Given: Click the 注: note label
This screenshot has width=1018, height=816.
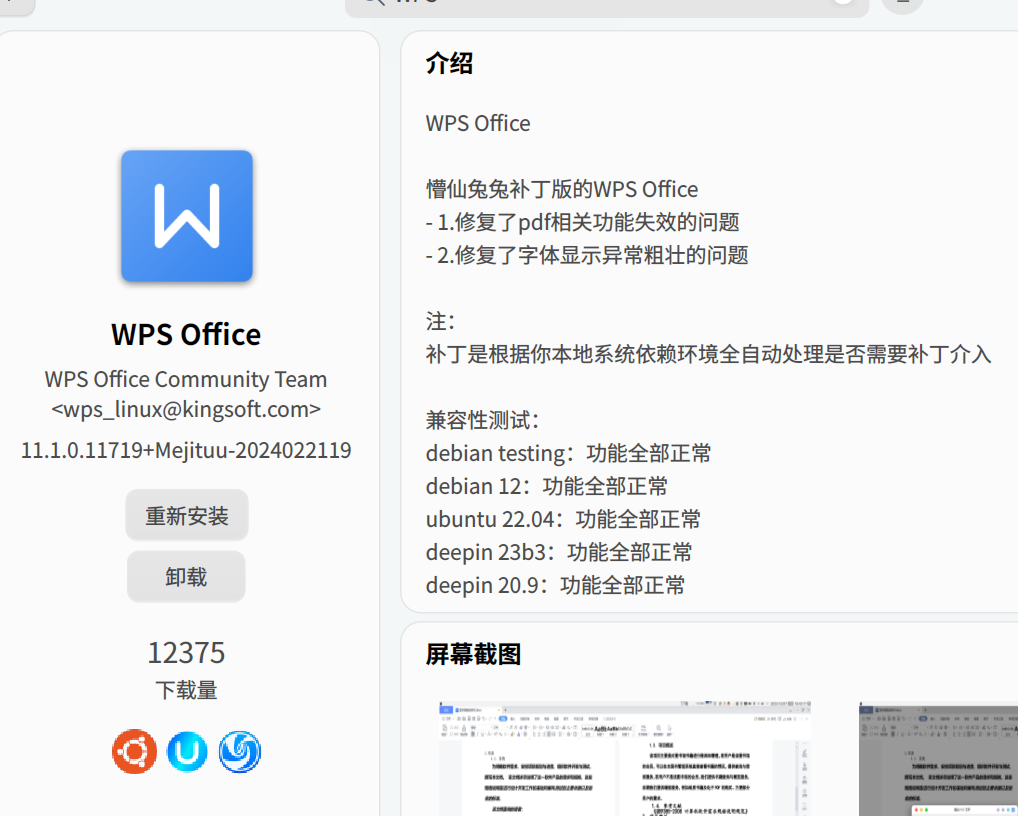Looking at the screenshot, I should [441, 321].
